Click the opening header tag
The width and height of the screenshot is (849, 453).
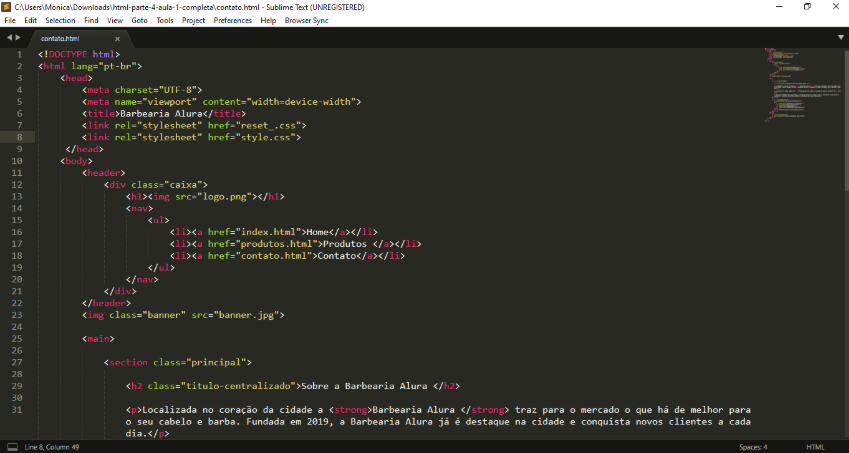(104, 173)
